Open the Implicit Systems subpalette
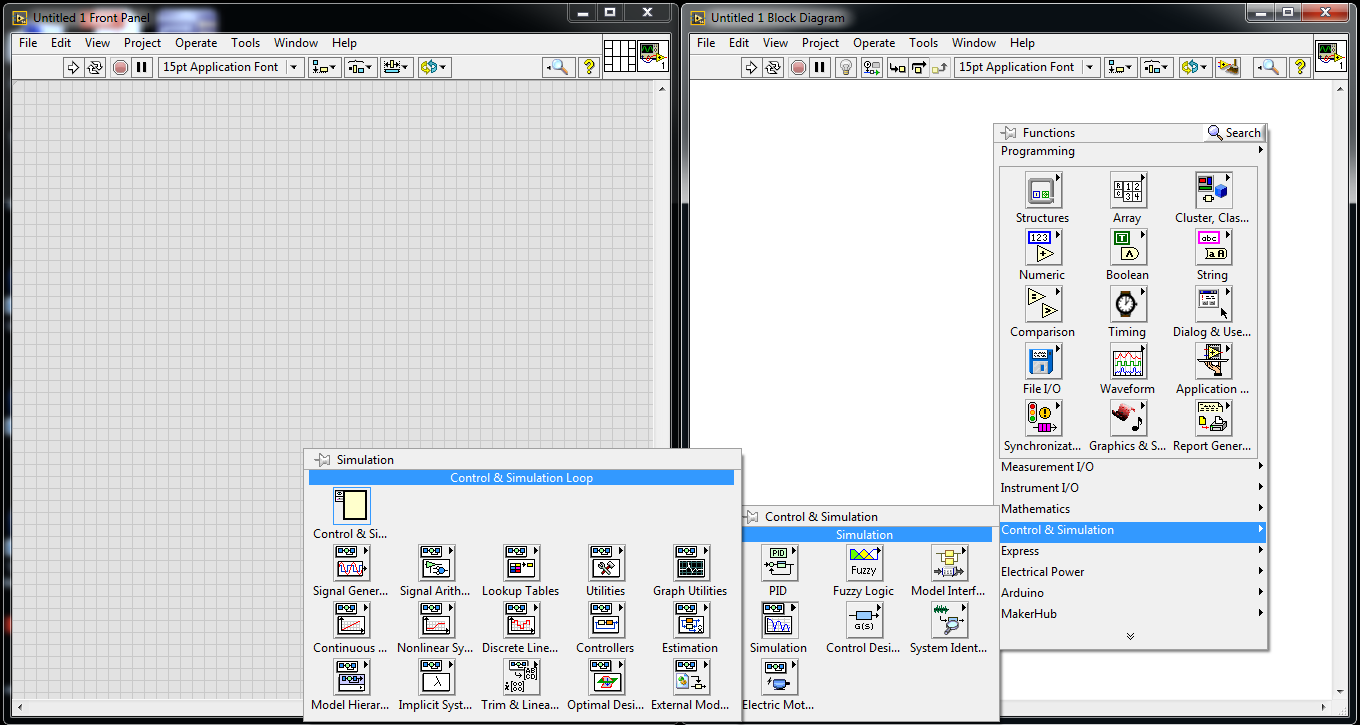 (x=436, y=678)
